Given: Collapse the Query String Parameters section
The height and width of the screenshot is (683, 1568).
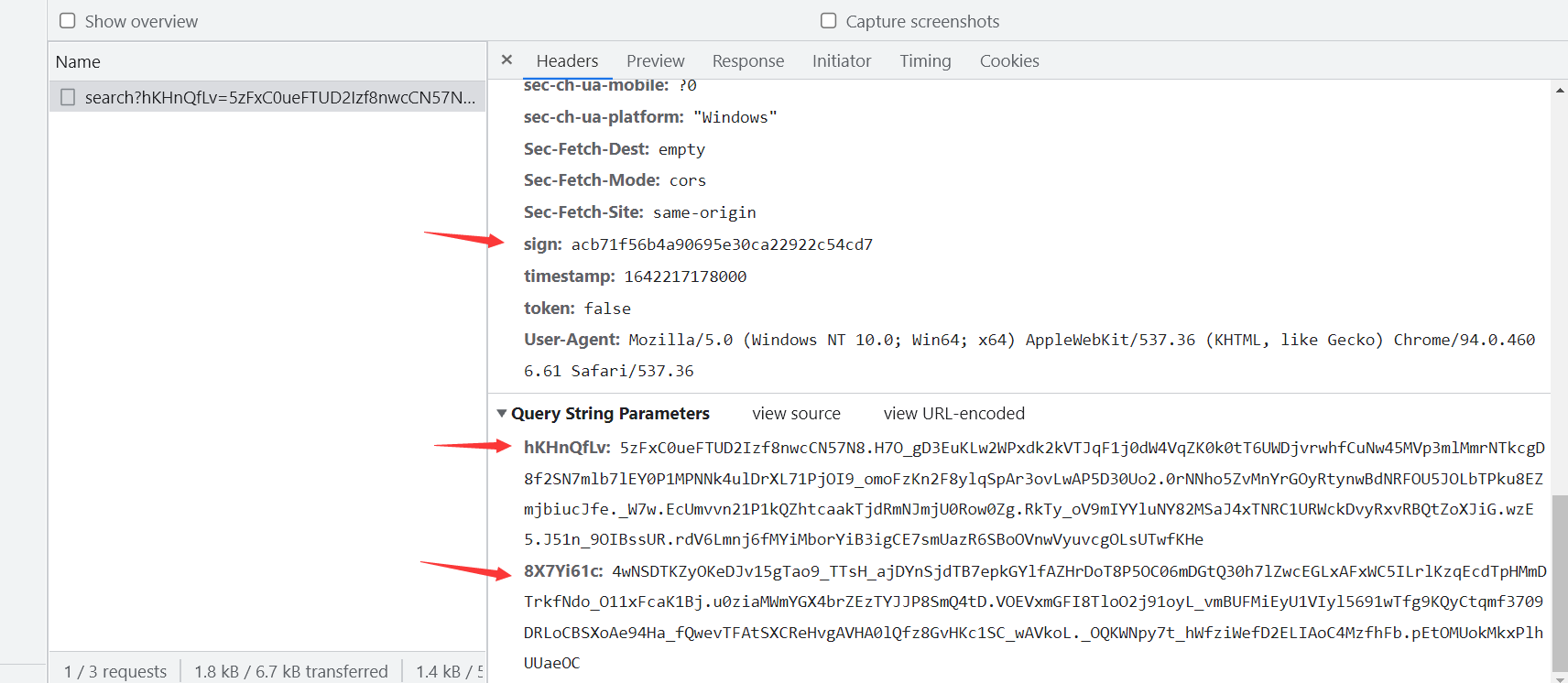Looking at the screenshot, I should click(x=502, y=414).
